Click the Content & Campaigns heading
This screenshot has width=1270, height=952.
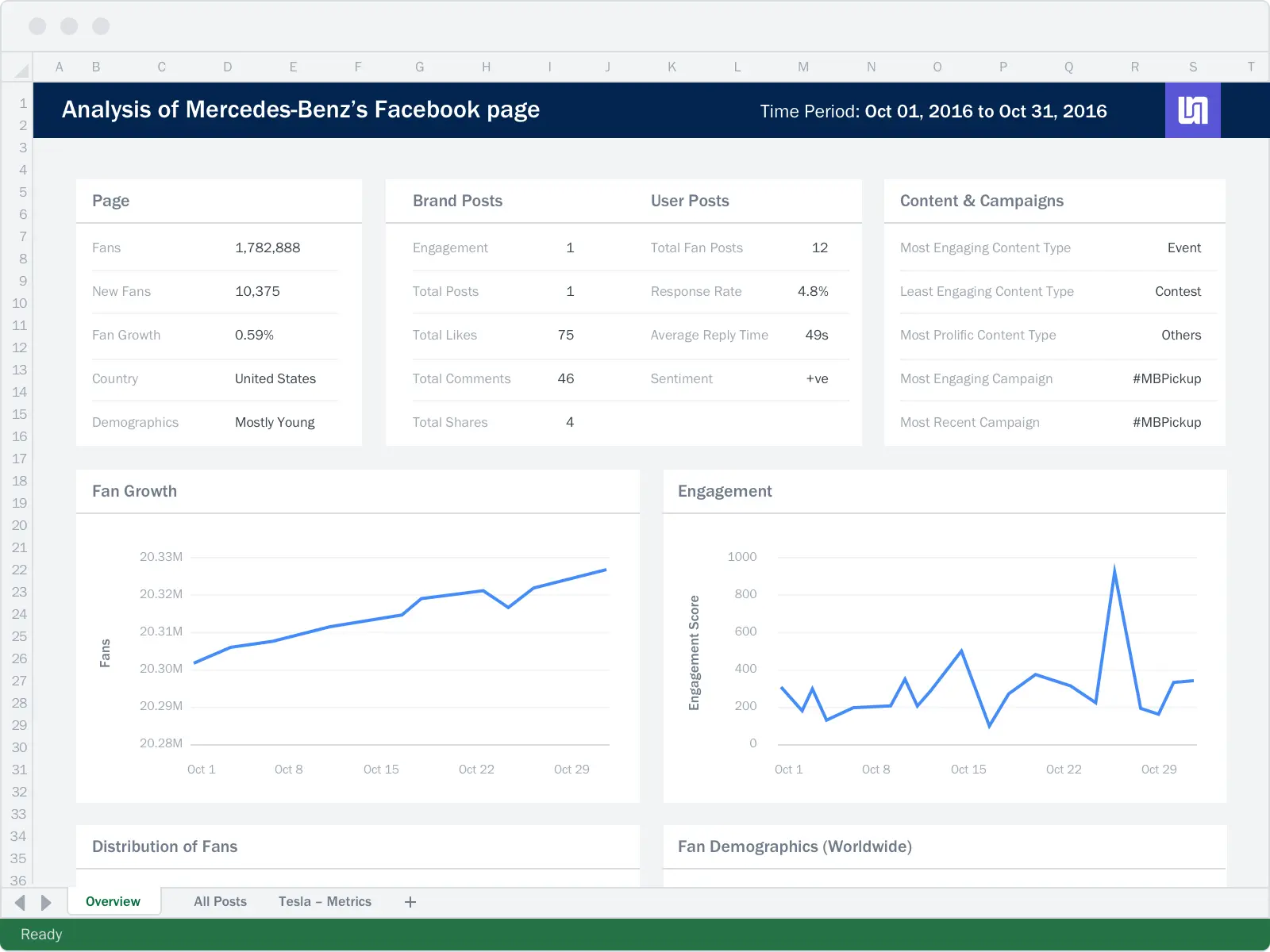click(x=982, y=201)
